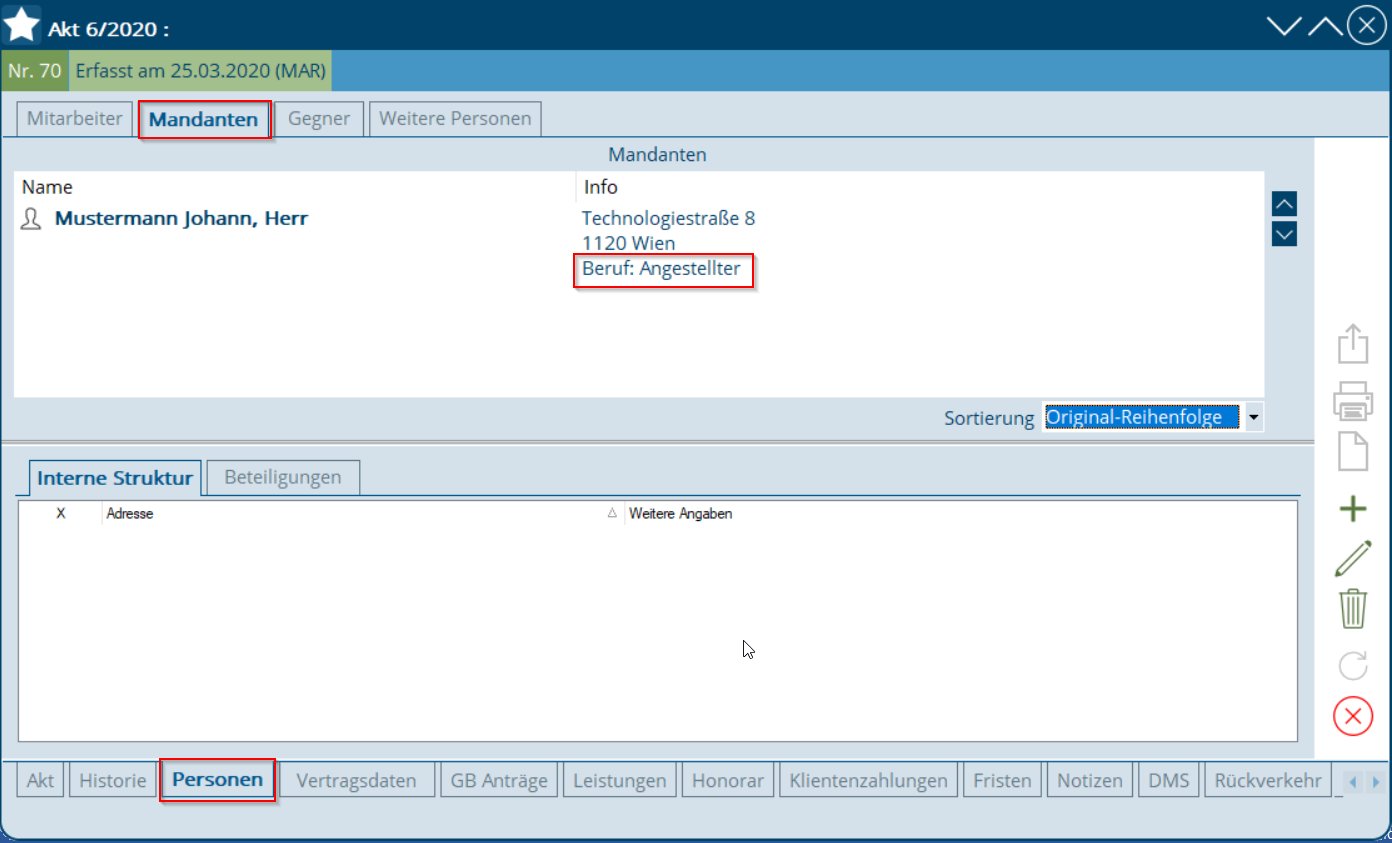Move client up with arrow button

[x=1284, y=204]
